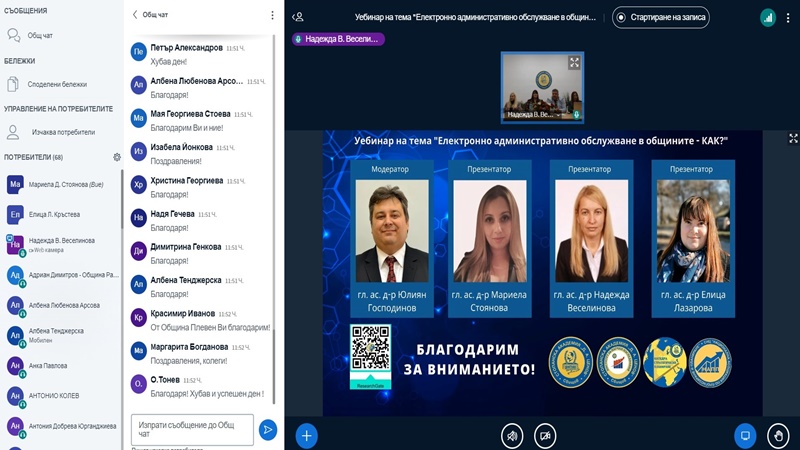Select user Елица Л. Кръстева

click(x=62, y=214)
